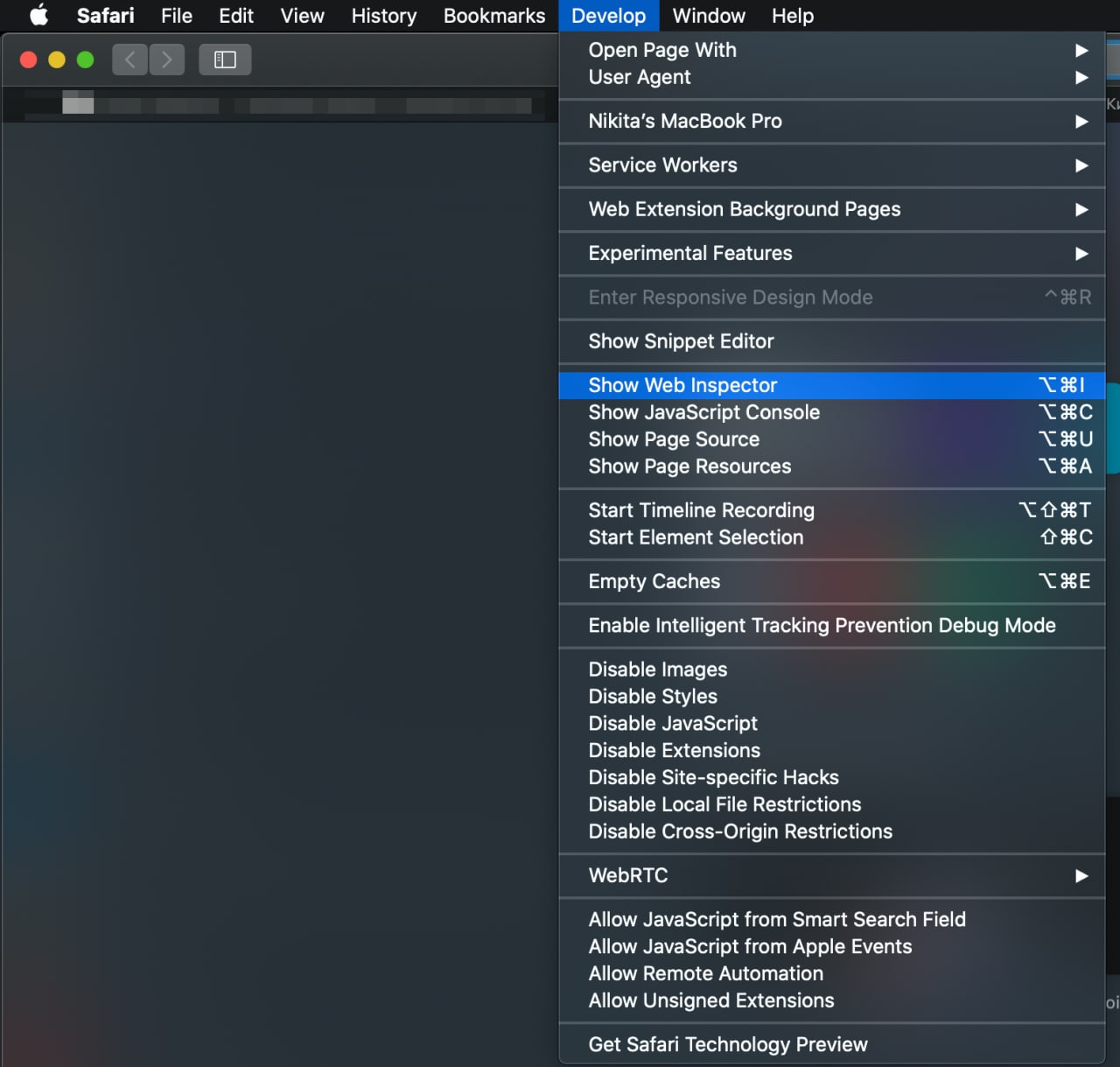
Task: Open the Safari application menu
Action: 105,16
